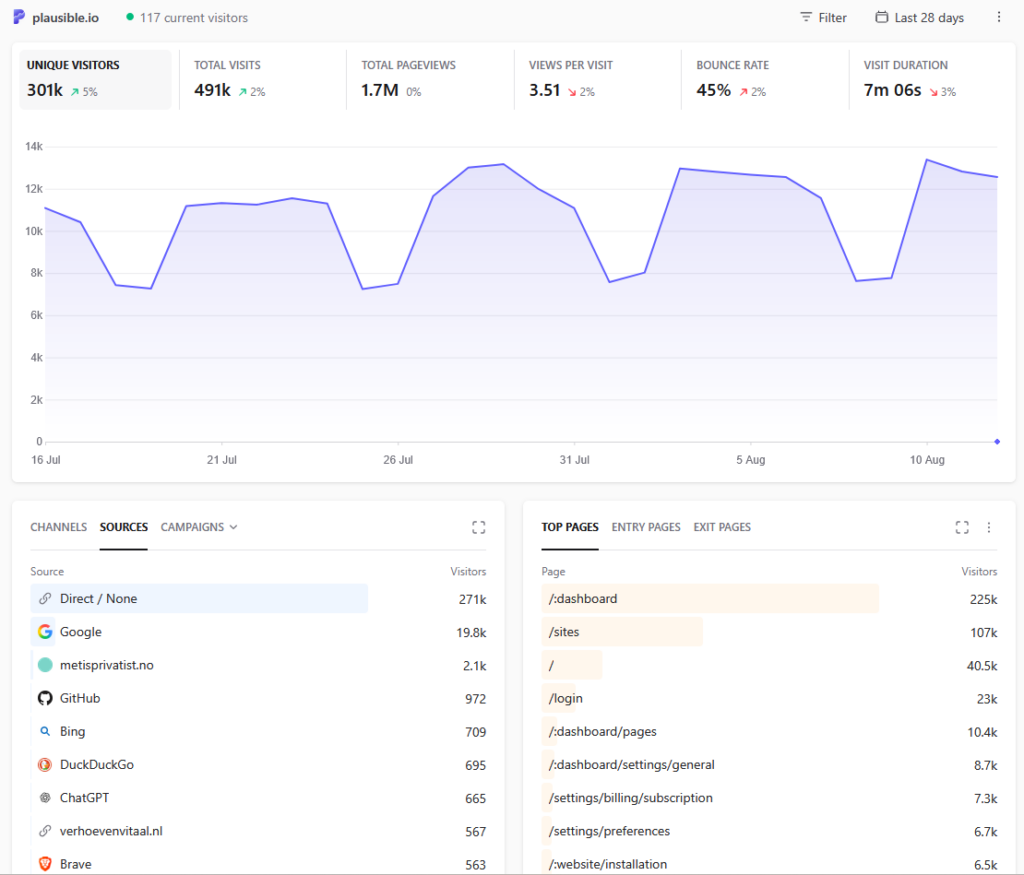Select the Total Visits metric
The width and height of the screenshot is (1024, 875).
(x=263, y=79)
